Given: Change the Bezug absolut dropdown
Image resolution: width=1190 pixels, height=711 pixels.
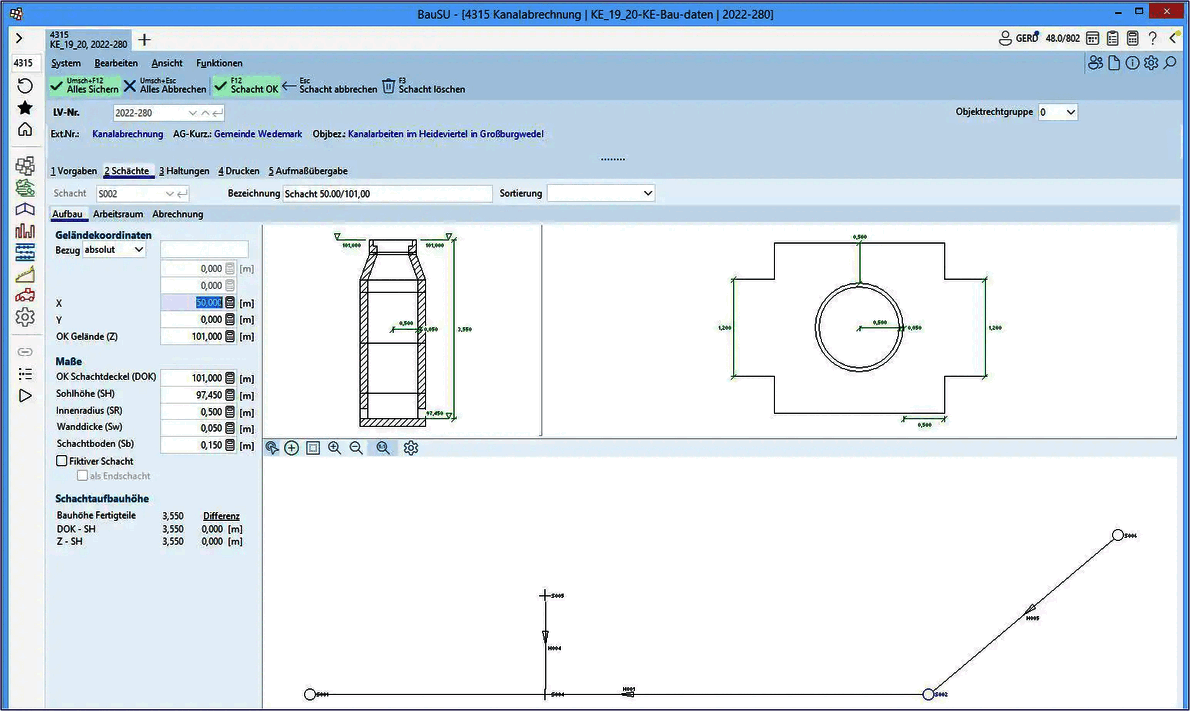Looking at the screenshot, I should point(114,250).
